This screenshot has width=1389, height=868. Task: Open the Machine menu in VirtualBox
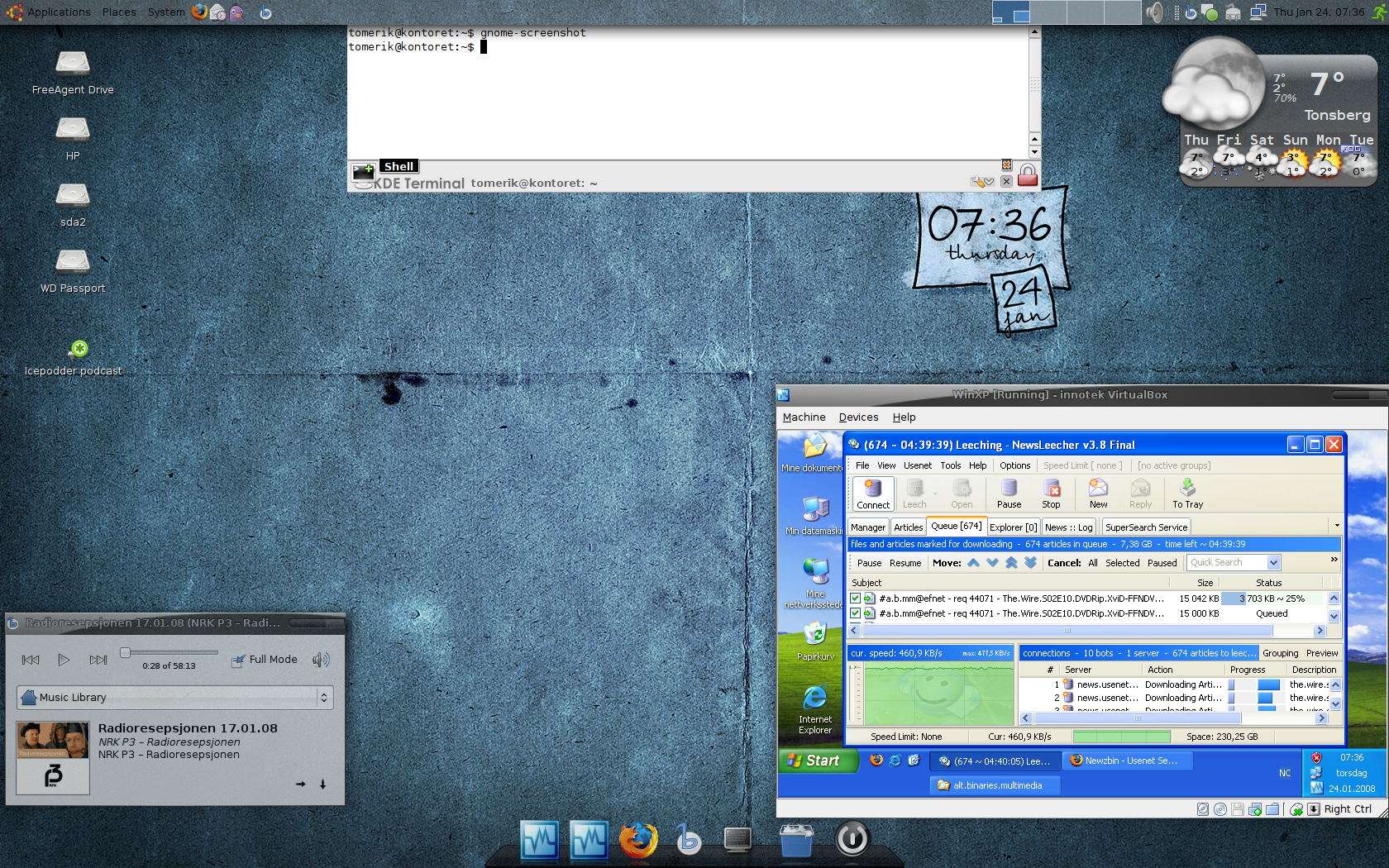(804, 417)
